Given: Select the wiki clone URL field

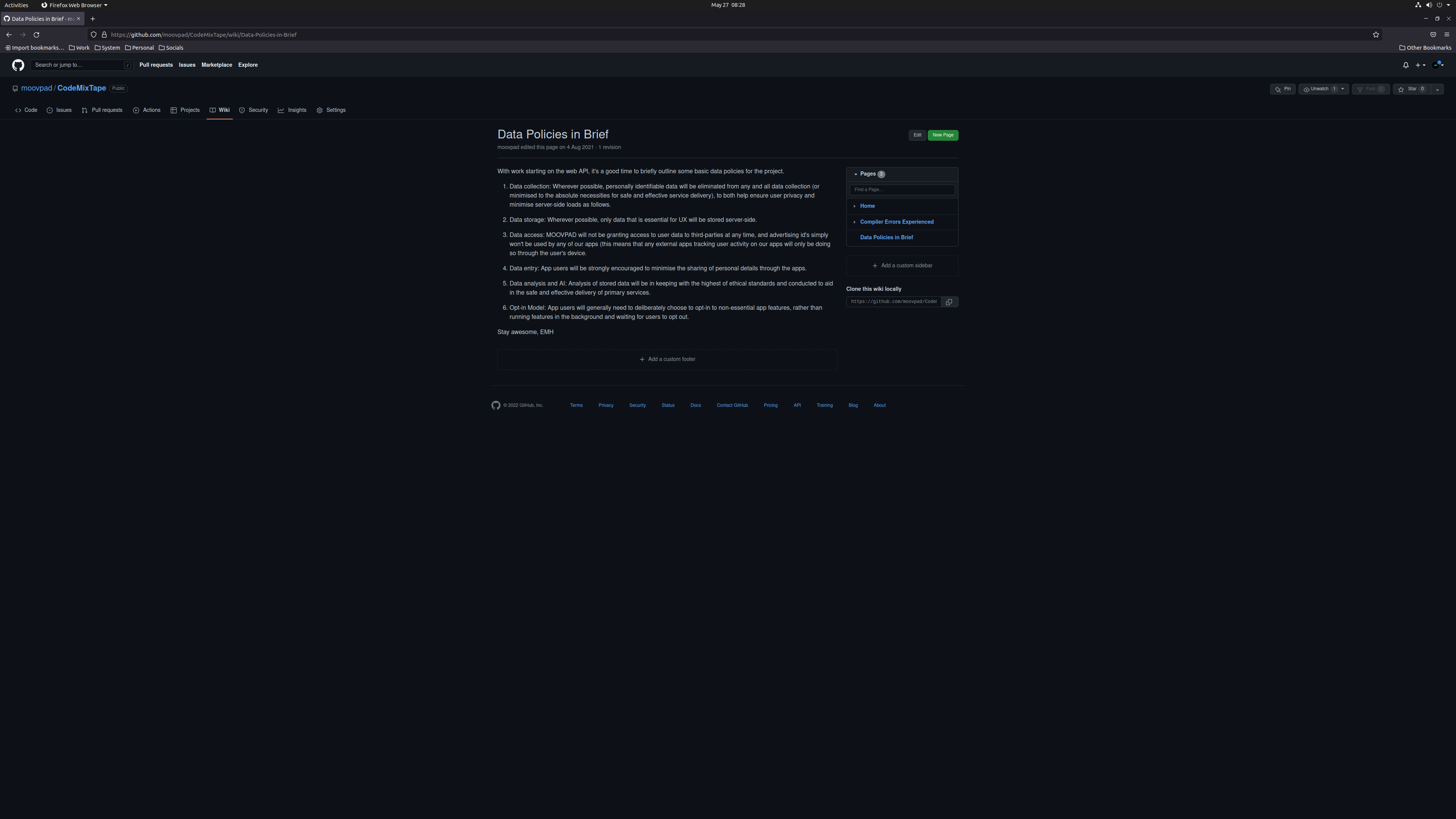Looking at the screenshot, I should point(894,302).
